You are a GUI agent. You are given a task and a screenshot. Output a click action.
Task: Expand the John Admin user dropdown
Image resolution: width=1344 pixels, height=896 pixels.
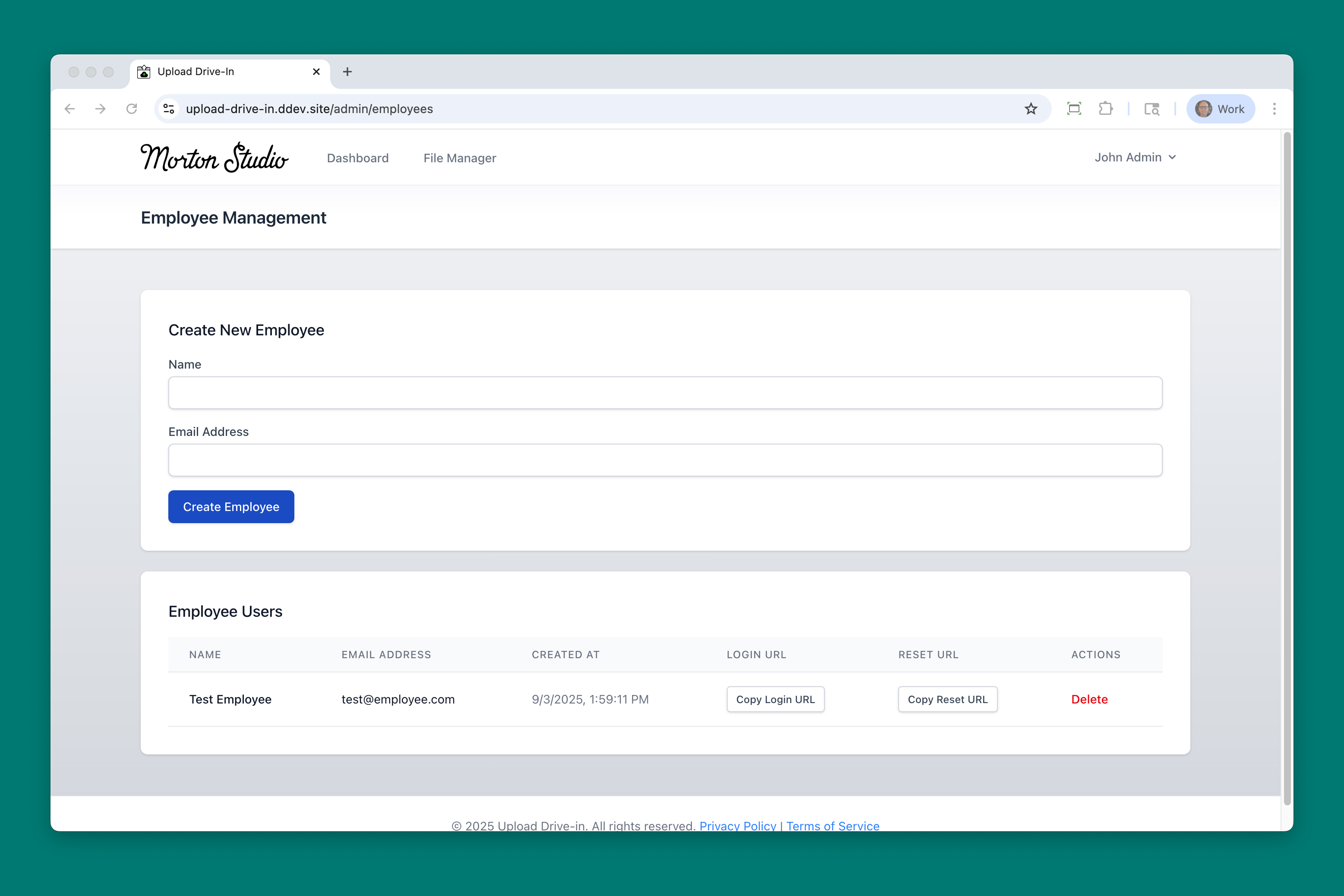(x=1135, y=157)
